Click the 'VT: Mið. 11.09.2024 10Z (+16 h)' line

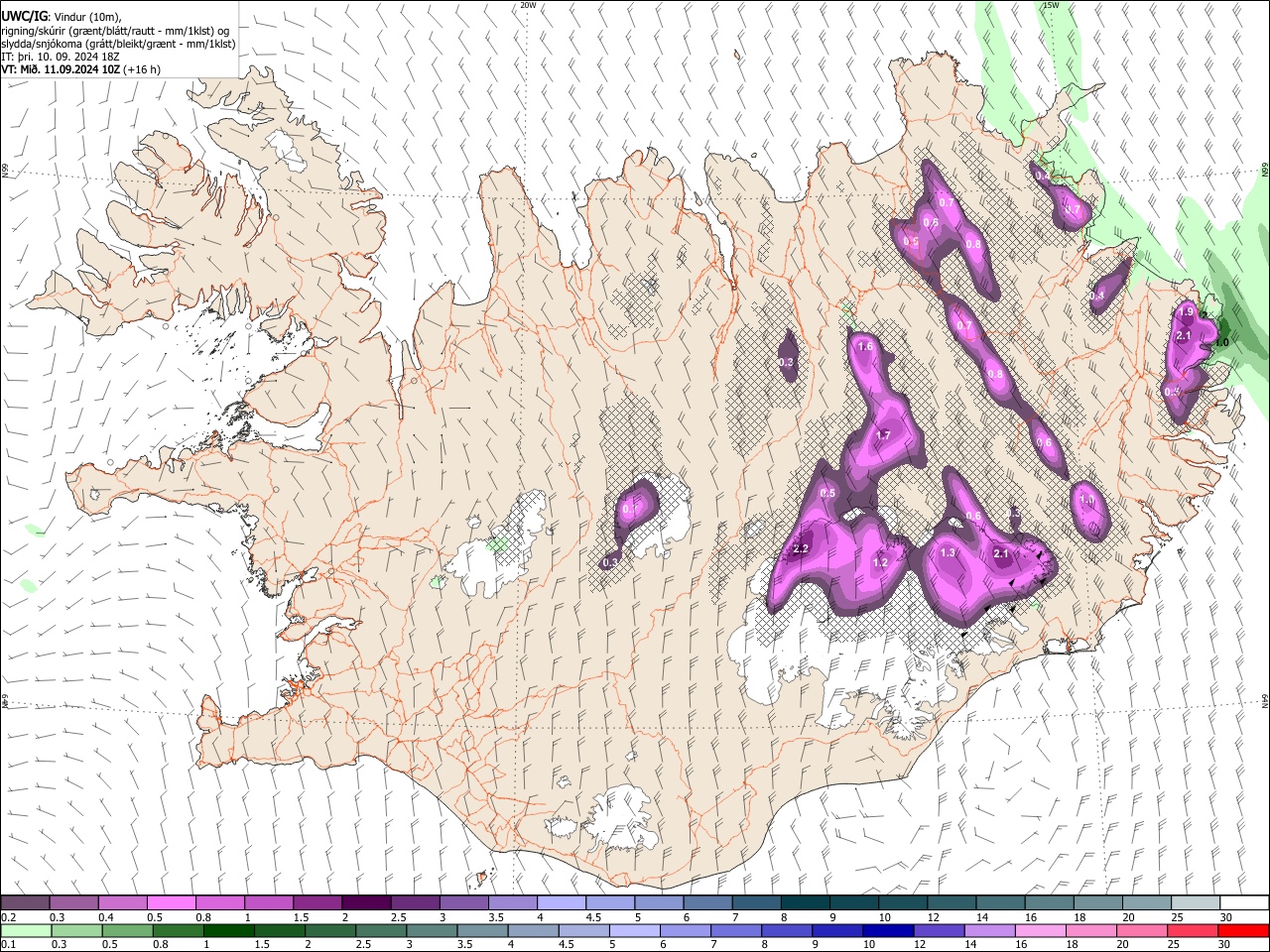click(x=80, y=69)
